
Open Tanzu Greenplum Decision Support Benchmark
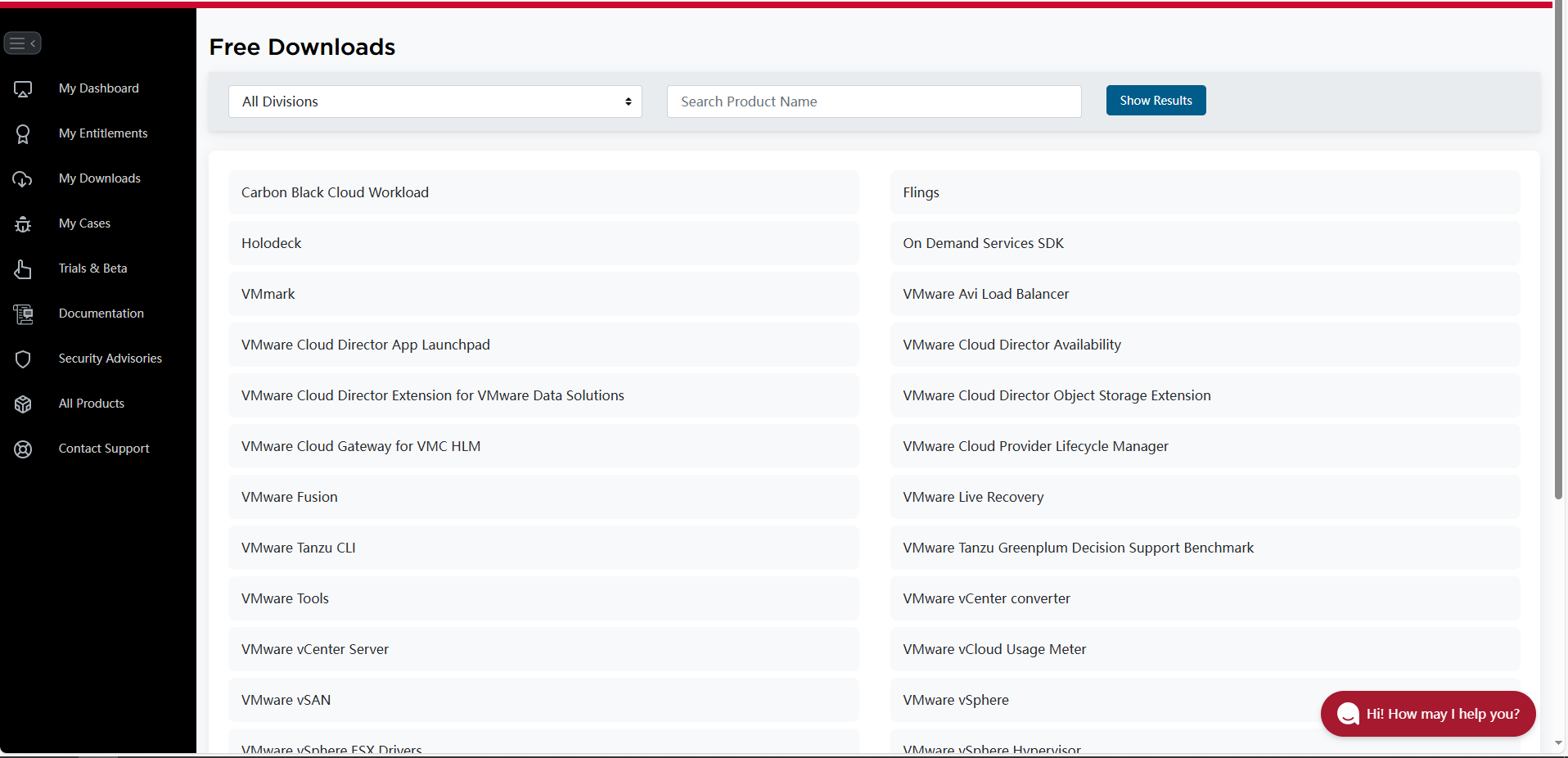pyautogui.click(x=1205, y=548)
